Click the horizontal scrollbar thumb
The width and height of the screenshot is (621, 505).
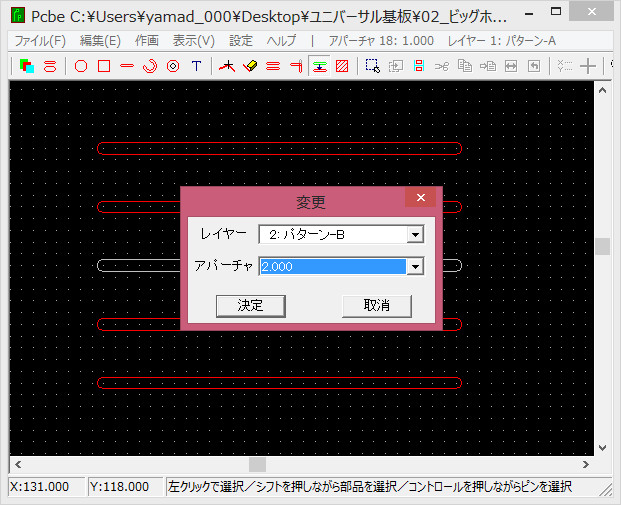coord(257,464)
